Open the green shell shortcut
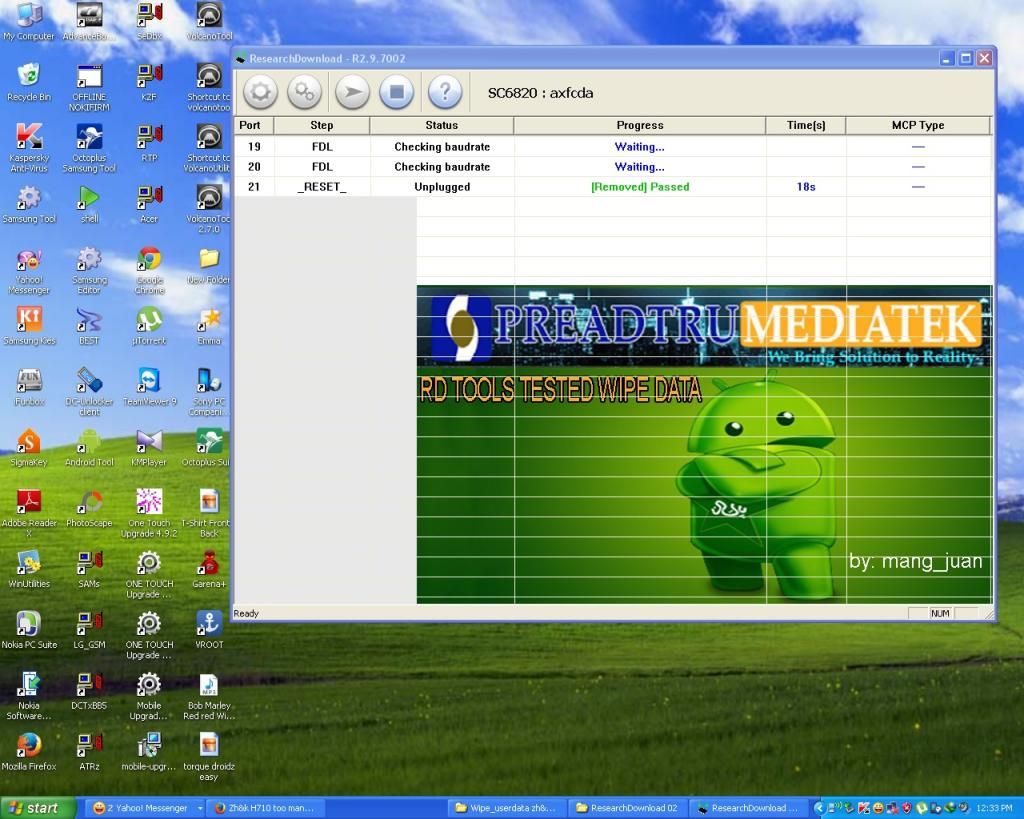1024x819 pixels. 89,204
